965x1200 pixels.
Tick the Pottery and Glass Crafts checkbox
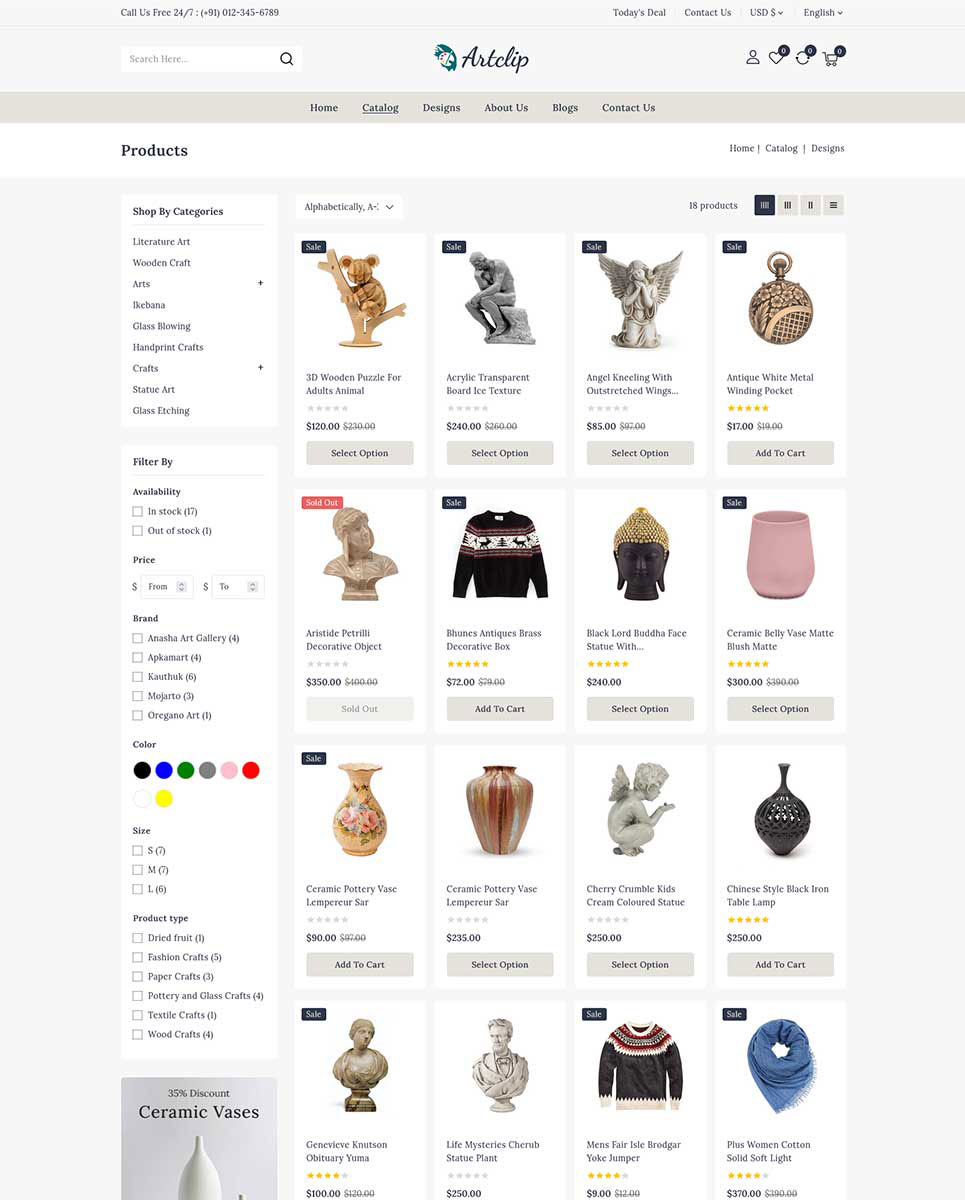[138, 996]
